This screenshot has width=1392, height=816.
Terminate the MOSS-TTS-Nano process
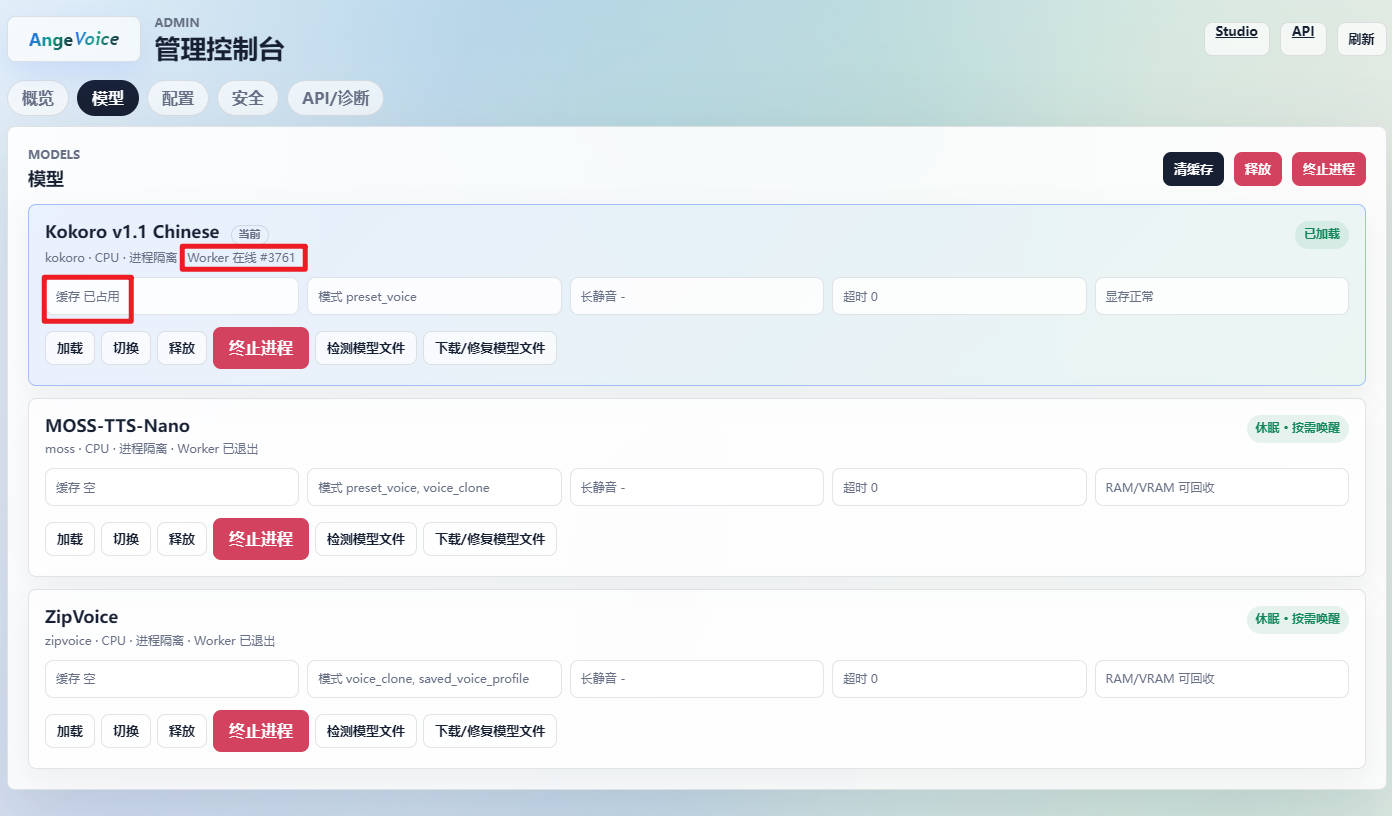pos(261,539)
